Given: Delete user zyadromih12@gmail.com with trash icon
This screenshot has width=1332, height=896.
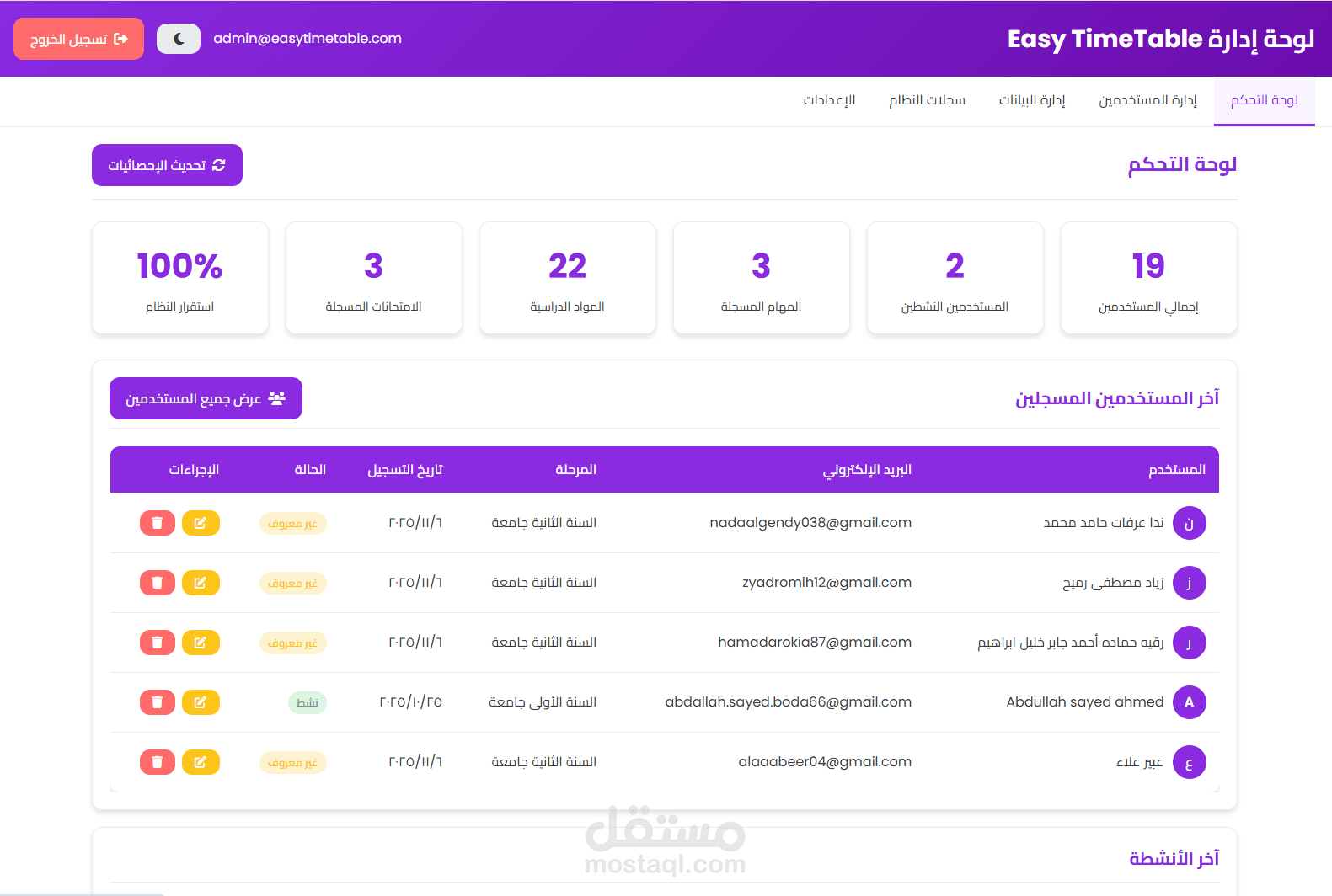Looking at the screenshot, I should pyautogui.click(x=158, y=583).
